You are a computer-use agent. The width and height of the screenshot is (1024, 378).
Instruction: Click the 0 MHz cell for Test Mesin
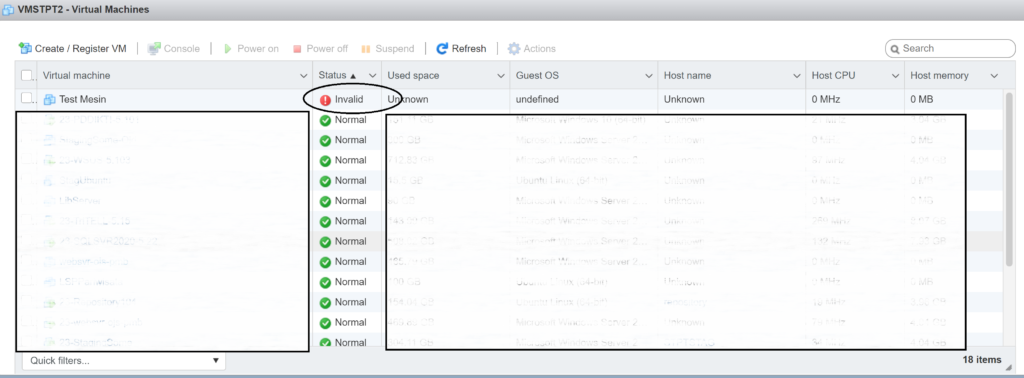(825, 100)
